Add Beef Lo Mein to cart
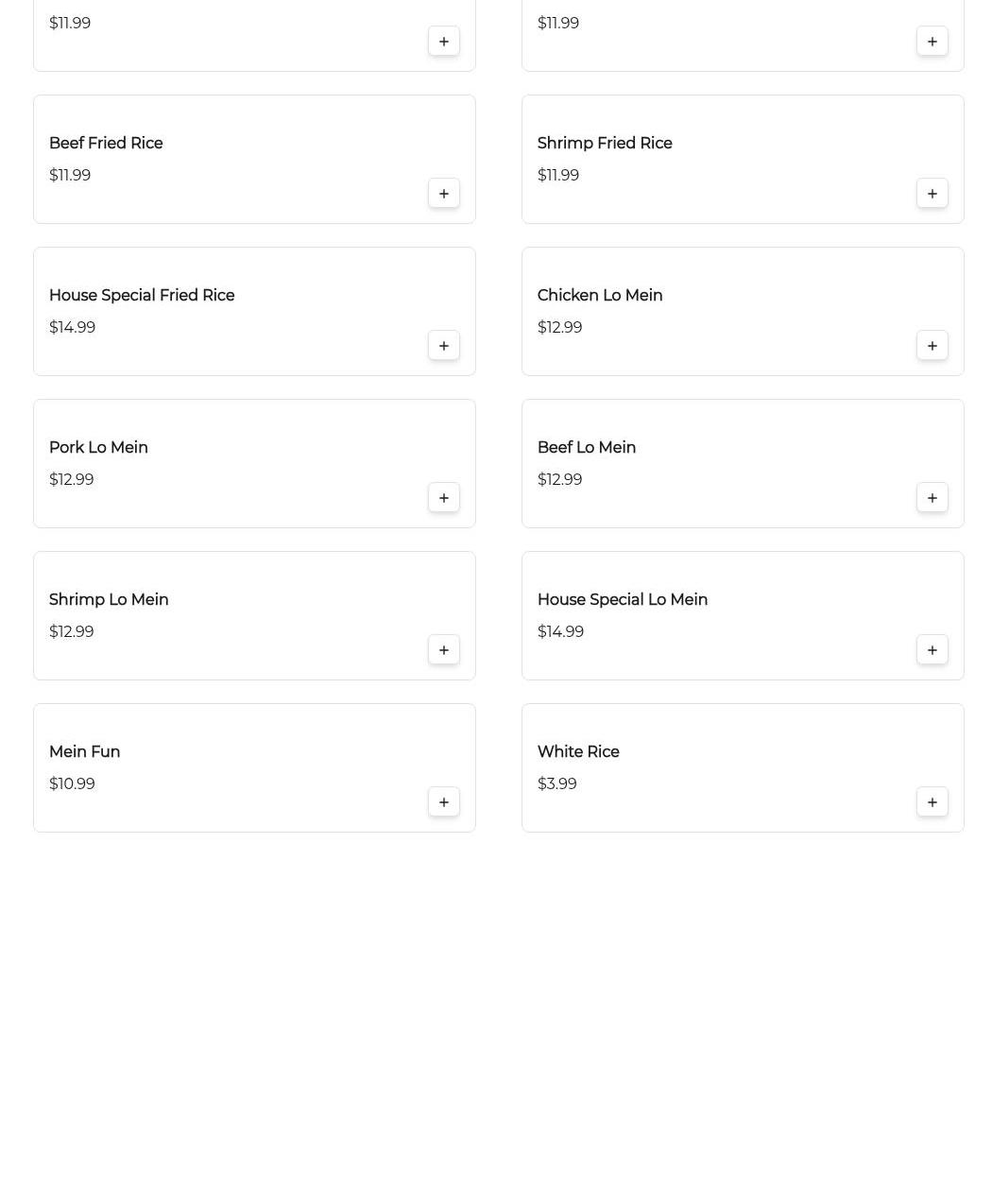Image resolution: width=992 pixels, height=1204 pixels. (932, 498)
